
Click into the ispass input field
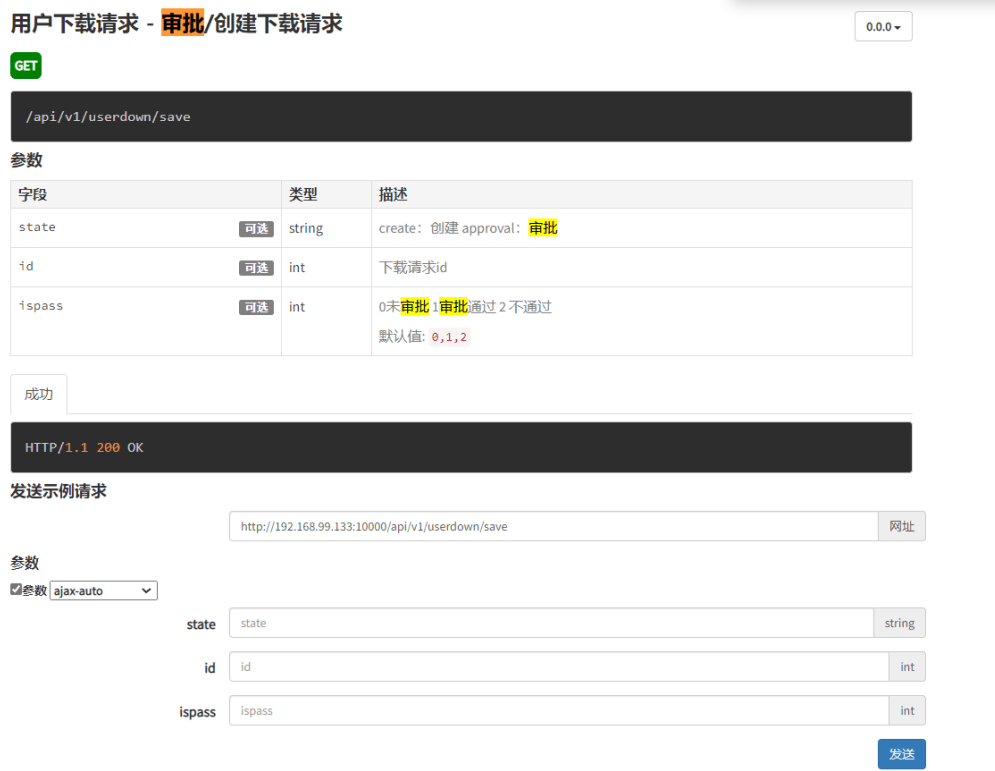click(558, 711)
